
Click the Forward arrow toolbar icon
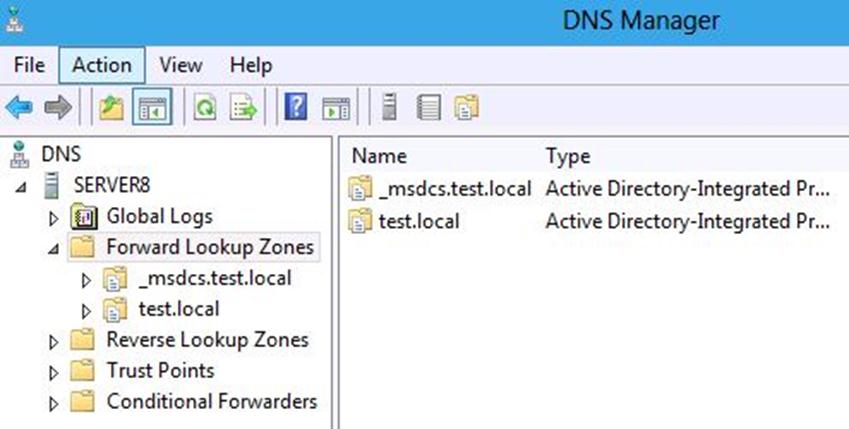tap(58, 107)
